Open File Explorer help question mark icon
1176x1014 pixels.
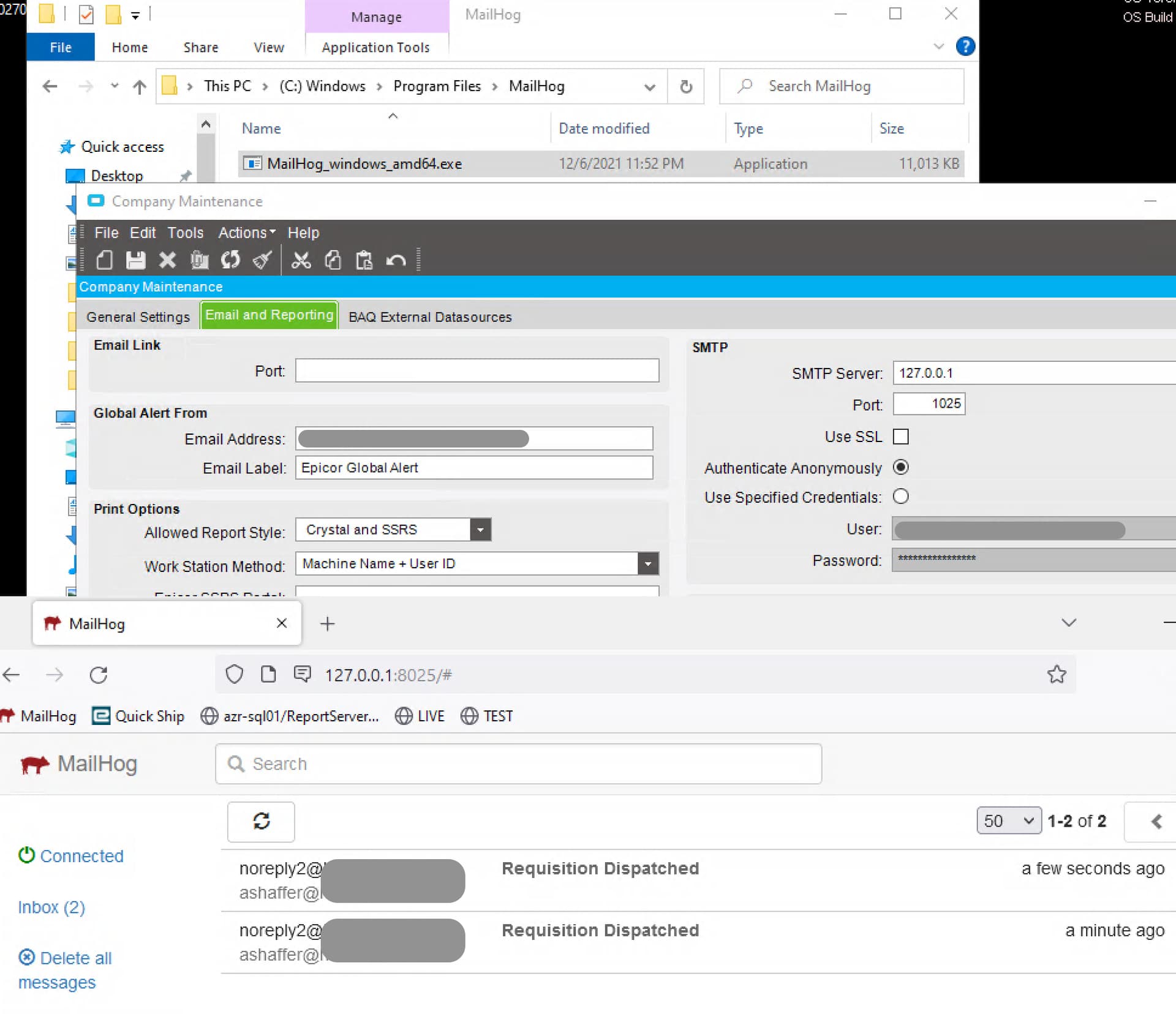point(965,47)
